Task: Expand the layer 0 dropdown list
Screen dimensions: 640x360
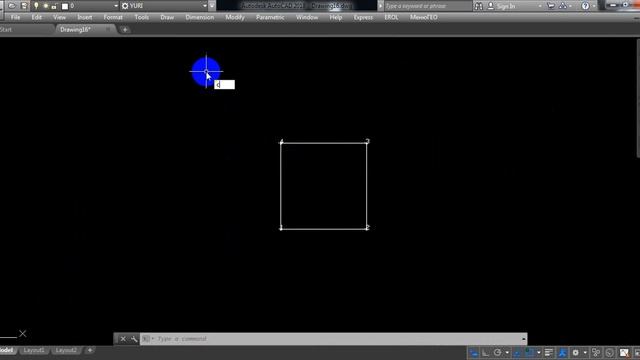Action: tap(116, 6)
